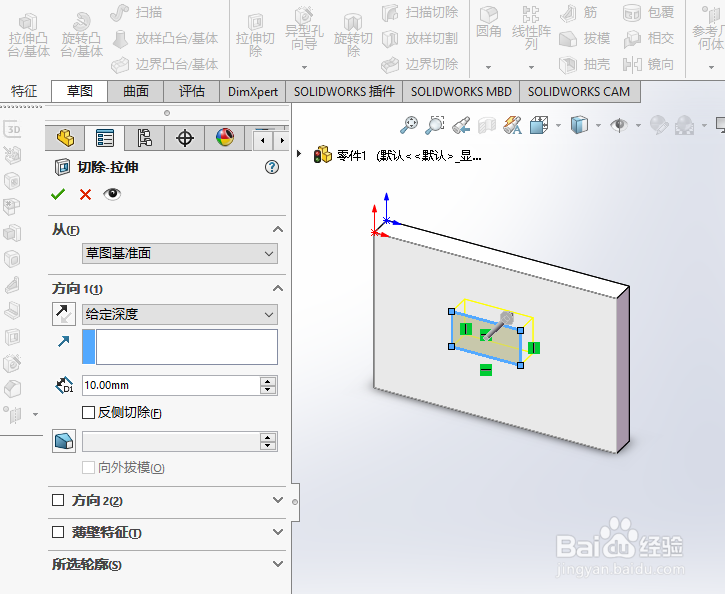
Task: Expand the 薄壁特征 section chevron
Action: point(277,532)
